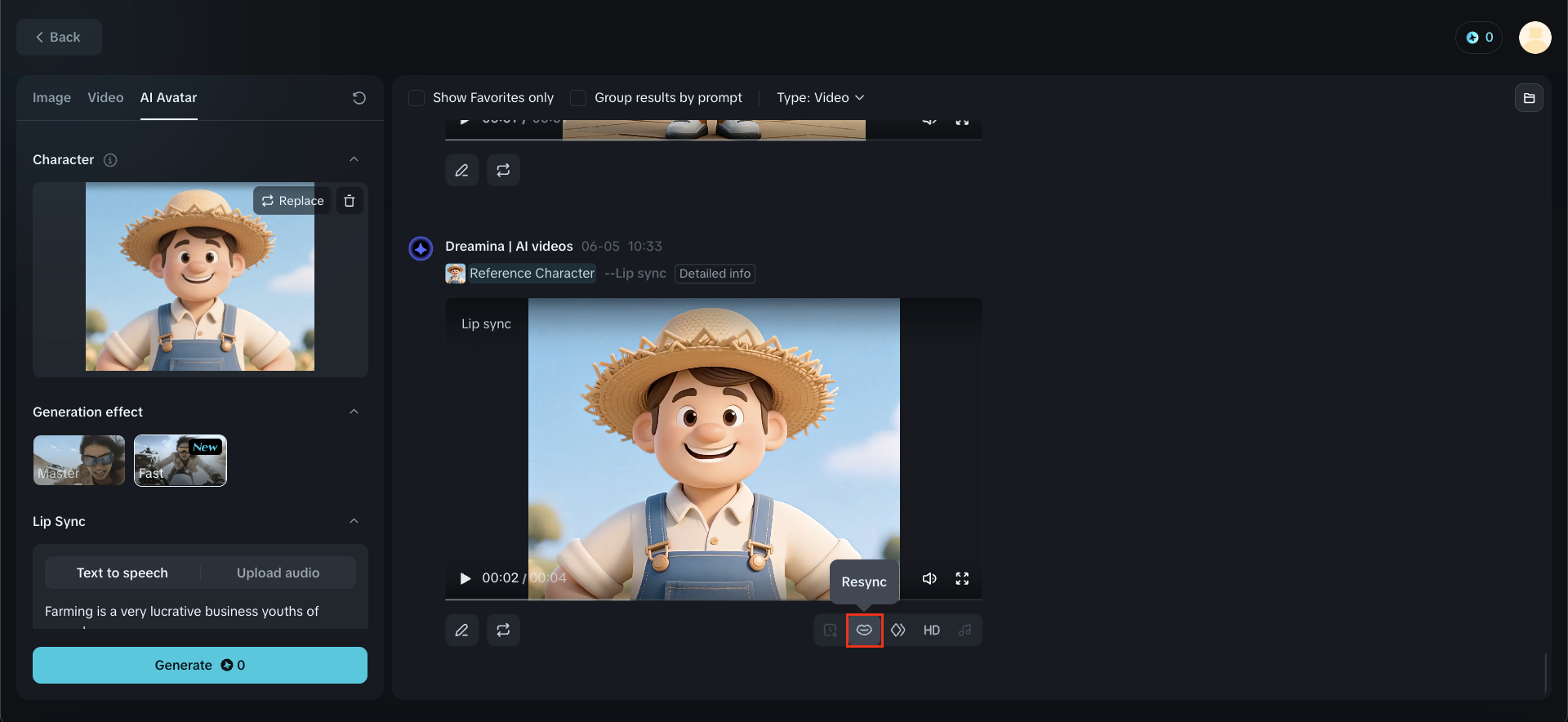
Task: Click the reset icon in the AI Avatar panel
Action: [359, 98]
